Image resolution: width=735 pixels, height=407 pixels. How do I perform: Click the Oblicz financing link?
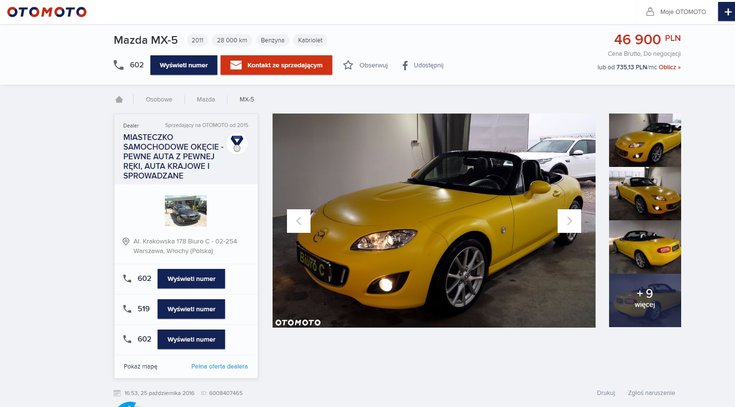click(669, 67)
